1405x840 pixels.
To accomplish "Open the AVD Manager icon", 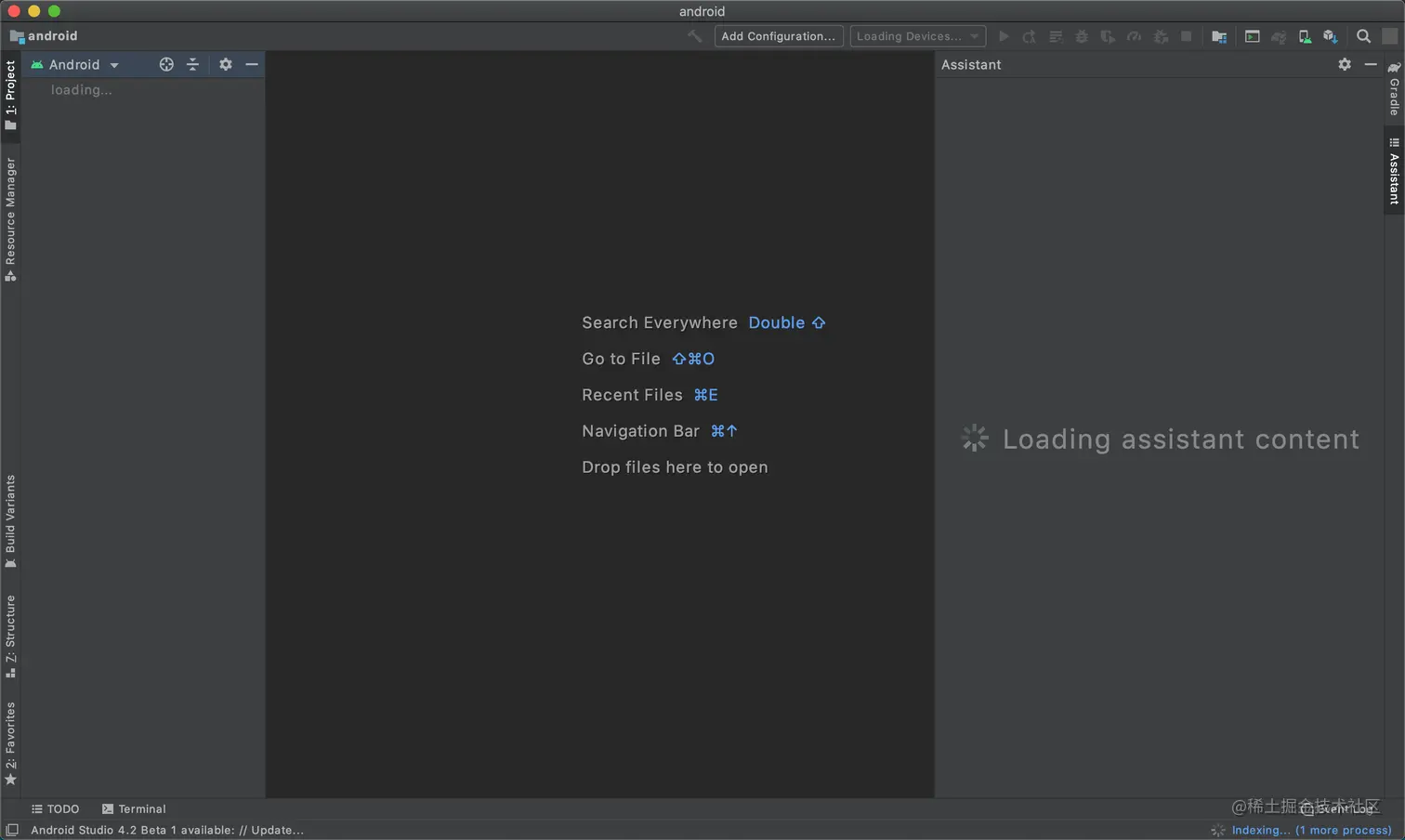I will coord(1305,36).
